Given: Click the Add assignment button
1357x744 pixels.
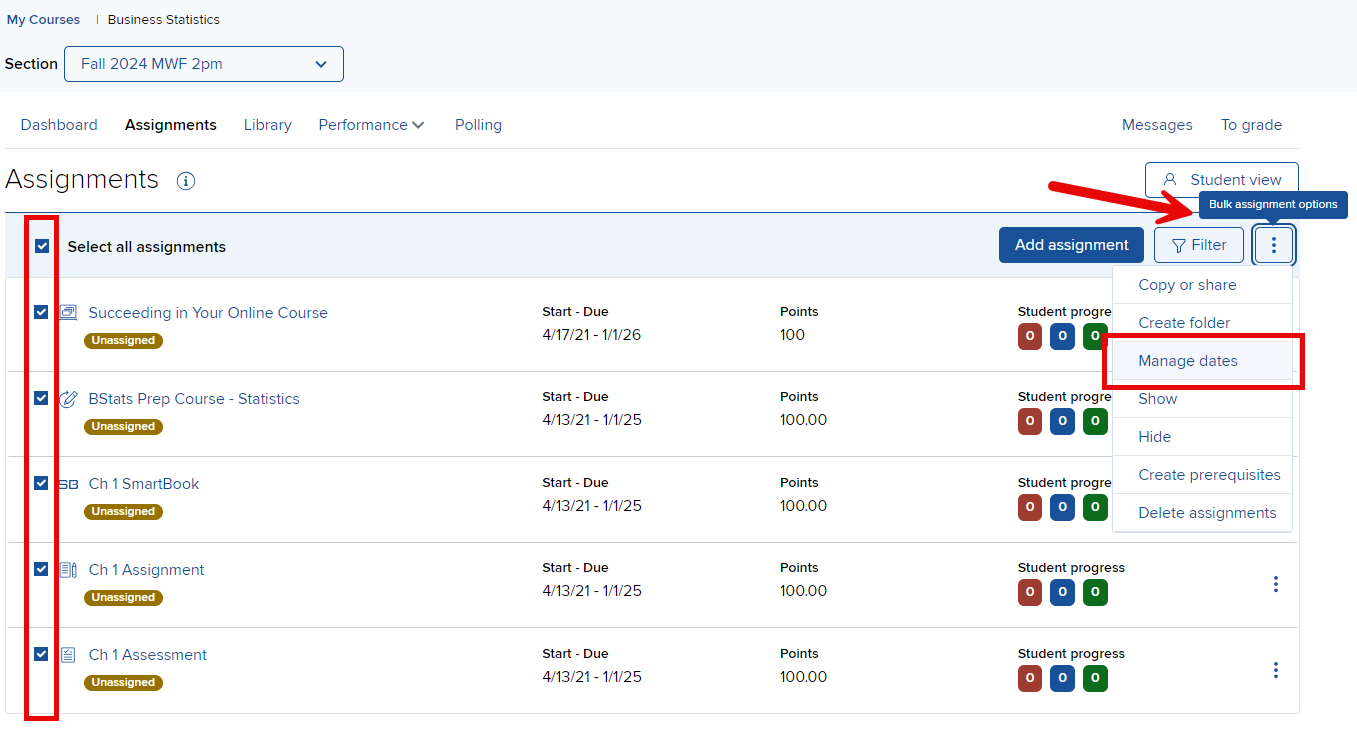Looking at the screenshot, I should 1071,245.
